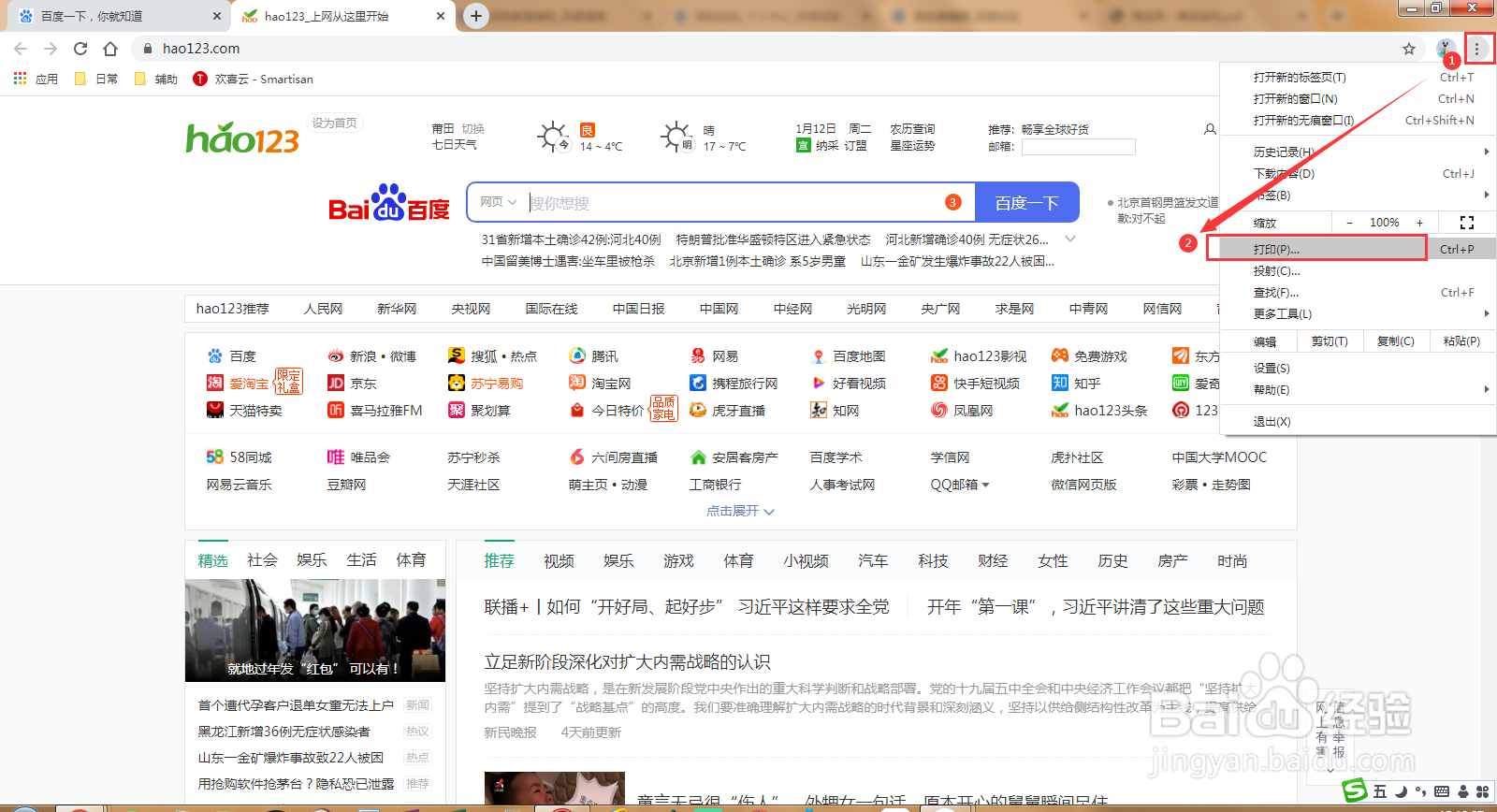Click the 切换 city link
Screen dimensions: 1497x812
click(473, 129)
